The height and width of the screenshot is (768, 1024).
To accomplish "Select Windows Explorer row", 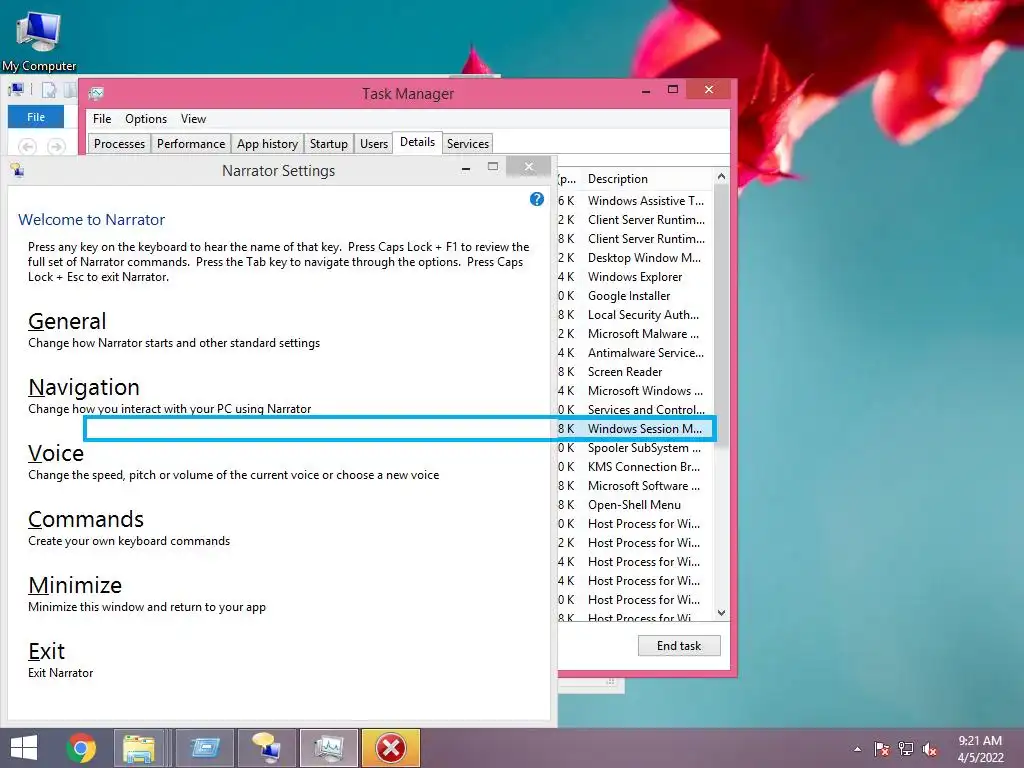I will [x=635, y=277].
